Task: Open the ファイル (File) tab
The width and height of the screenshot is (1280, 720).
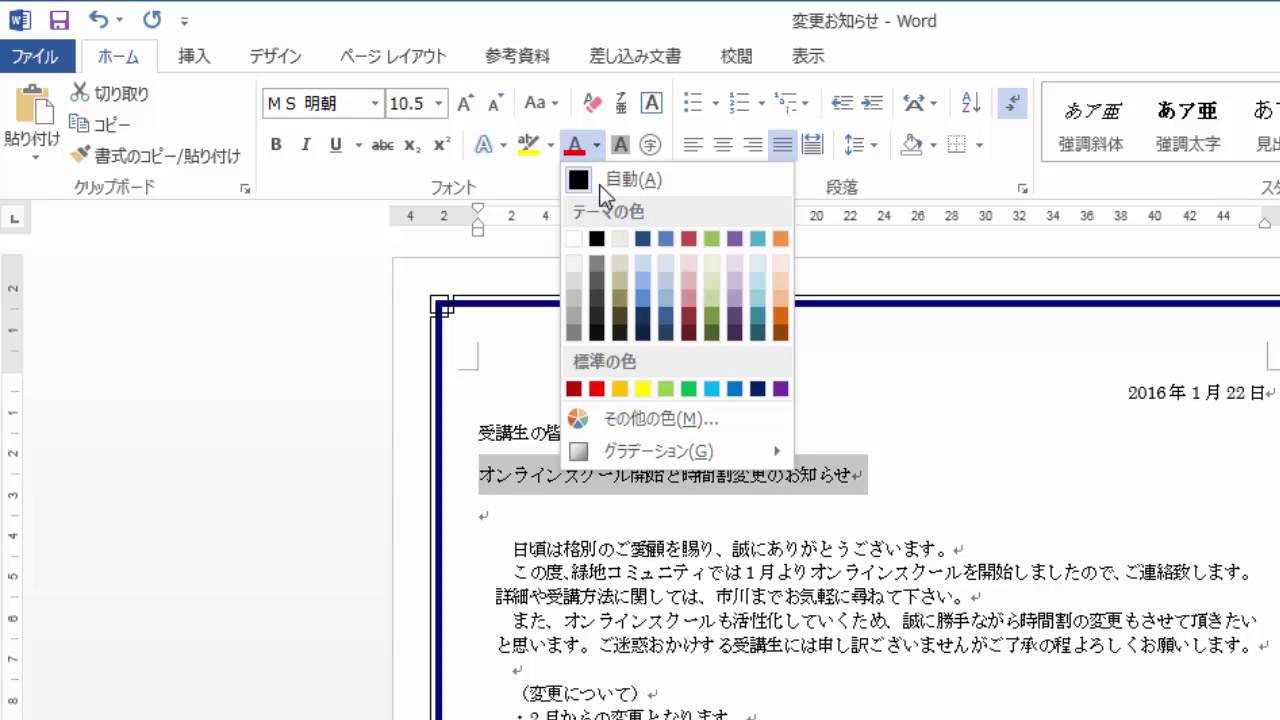Action: point(35,57)
